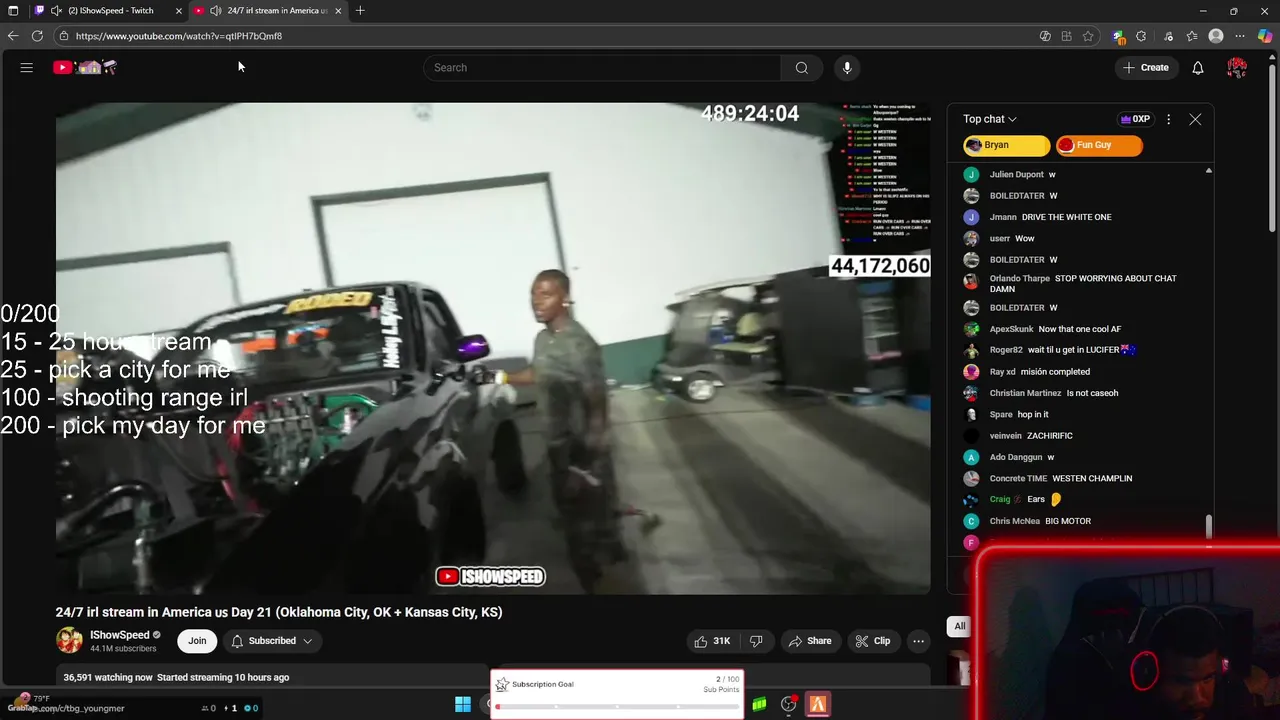Click chat author ApexSkunk

click(1012, 329)
